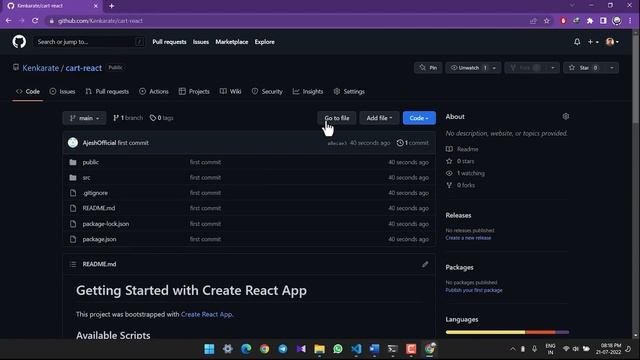The image size is (640, 360).
Task: Open the create new plus menu
Action: (593, 42)
